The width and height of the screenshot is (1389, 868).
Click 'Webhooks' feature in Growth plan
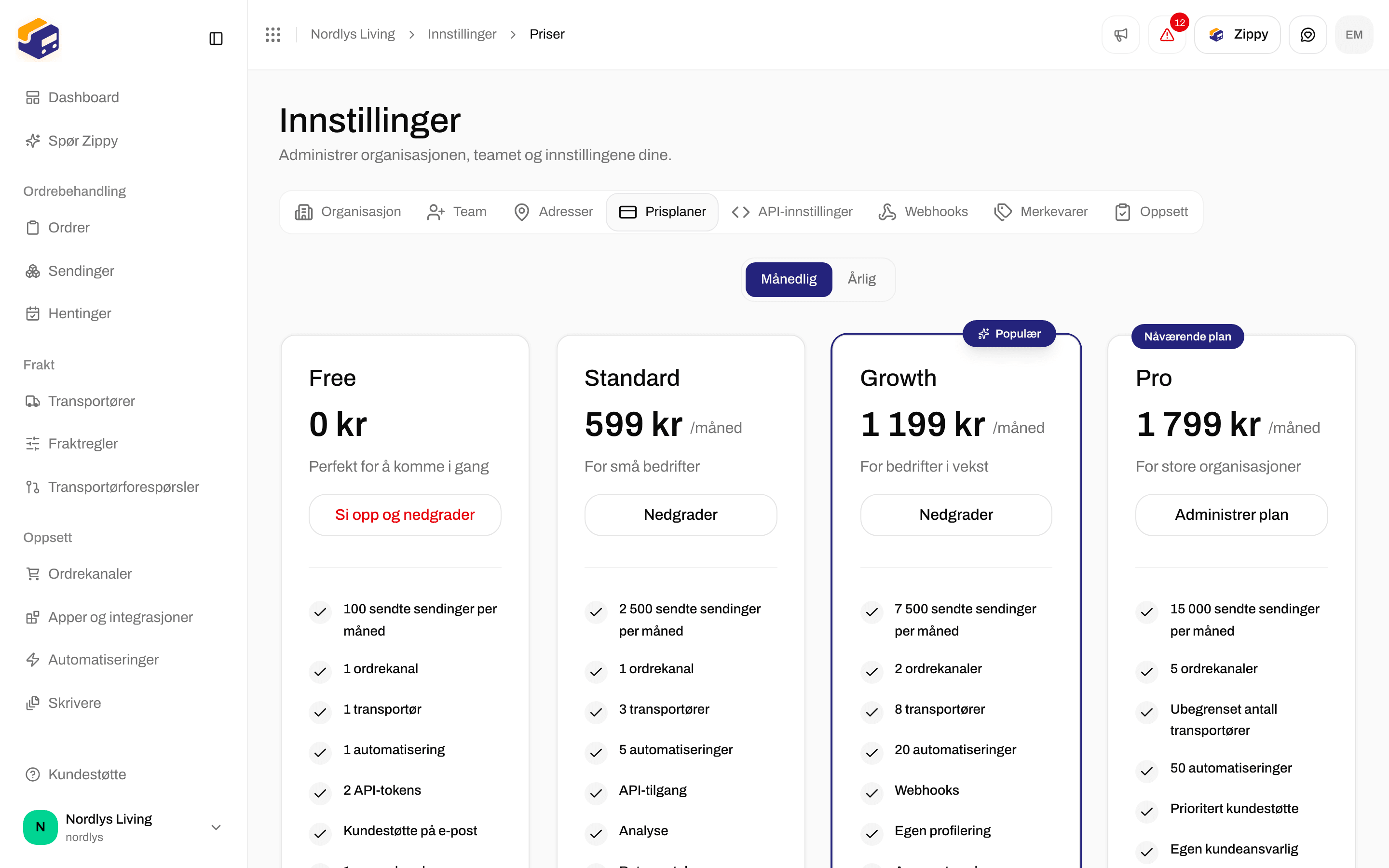[x=926, y=790]
